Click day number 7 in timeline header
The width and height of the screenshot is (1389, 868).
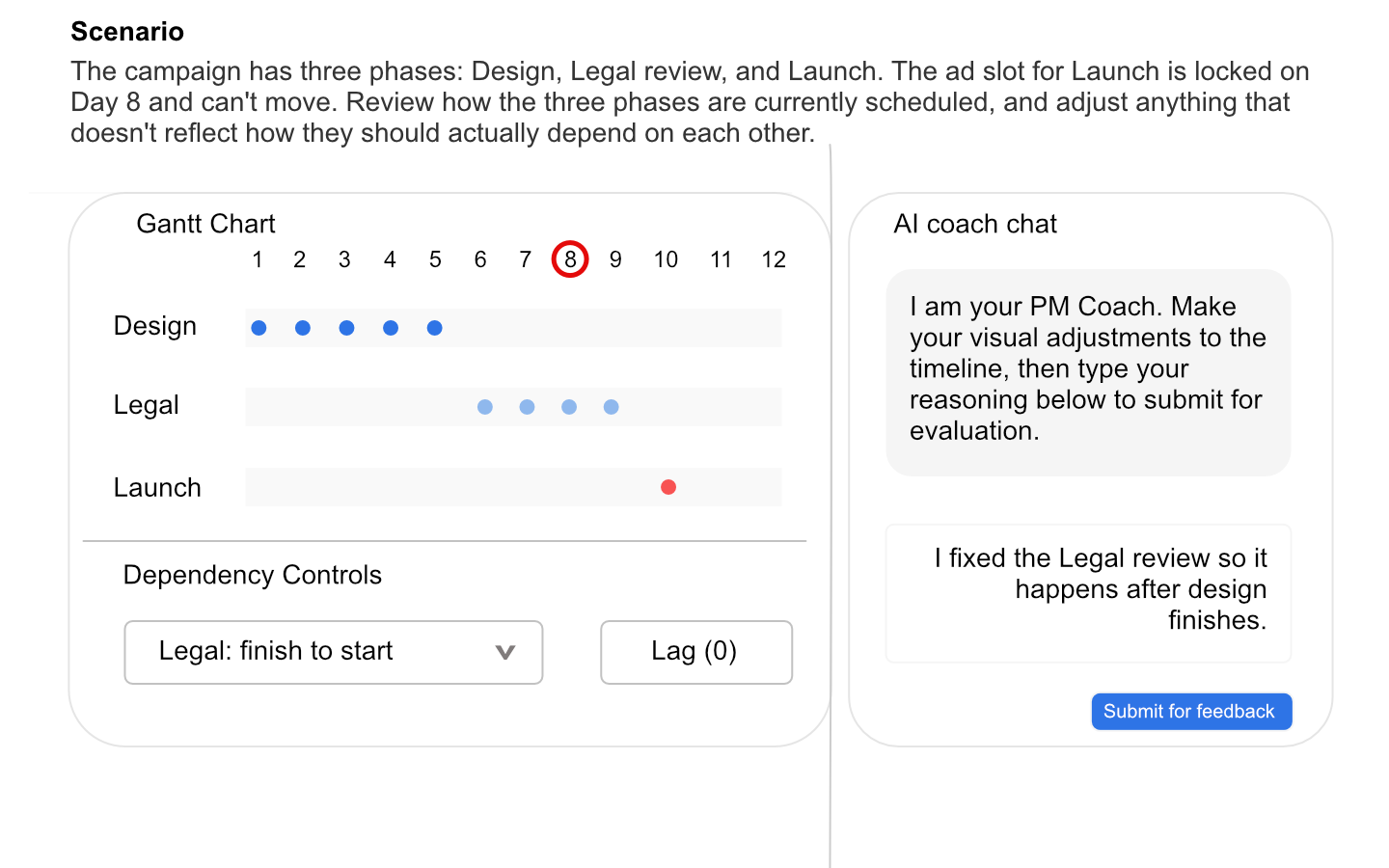[x=525, y=259]
